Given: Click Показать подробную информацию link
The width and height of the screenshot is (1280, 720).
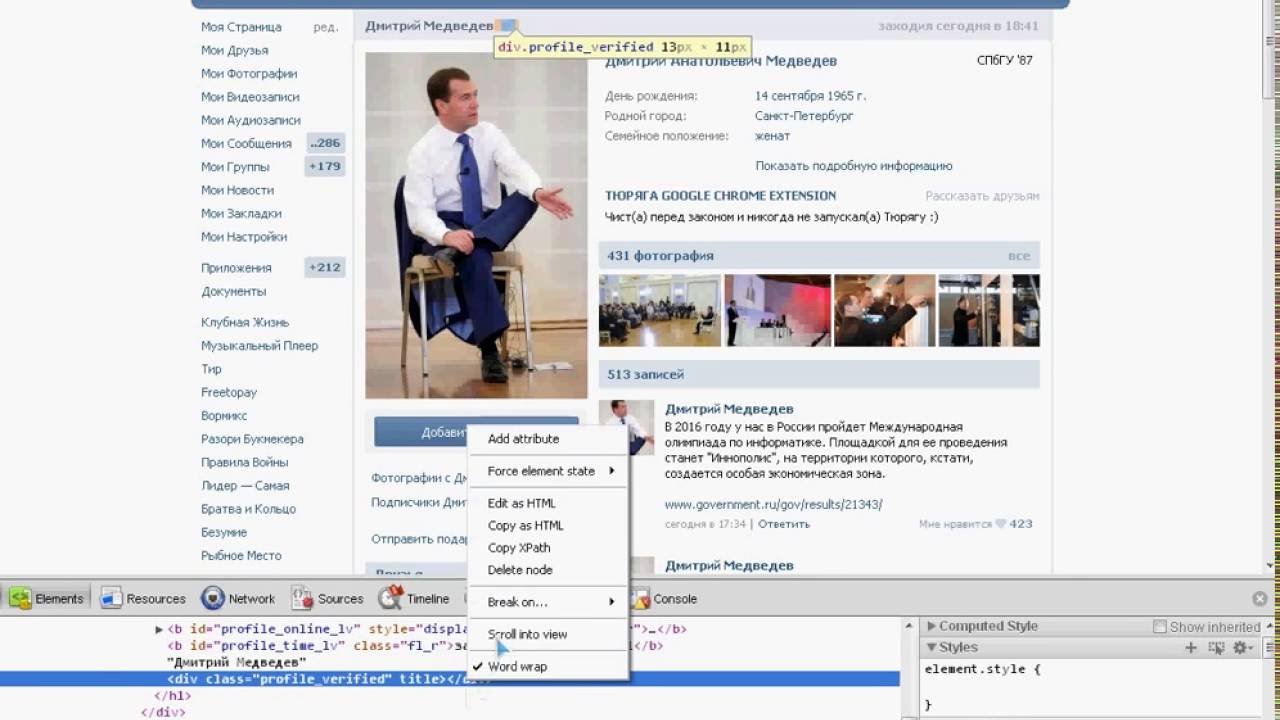Looking at the screenshot, I should point(853,166).
